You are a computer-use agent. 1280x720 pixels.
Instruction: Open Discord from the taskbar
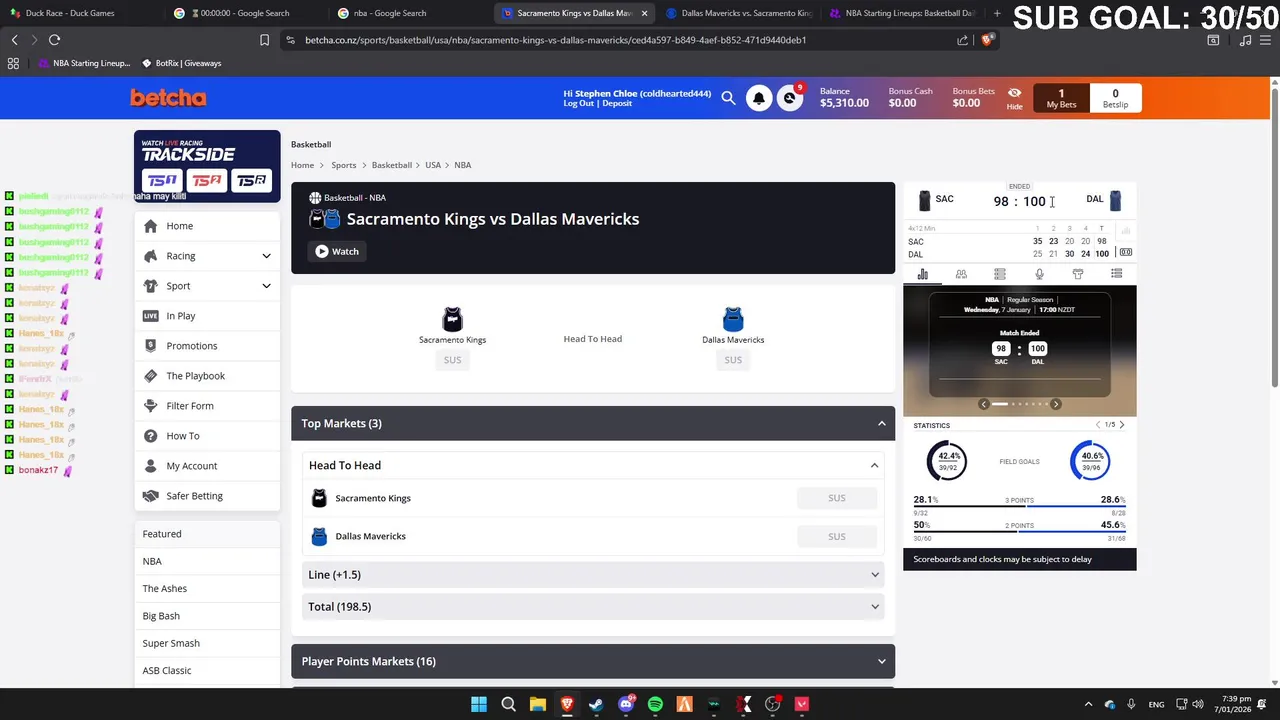click(626, 704)
